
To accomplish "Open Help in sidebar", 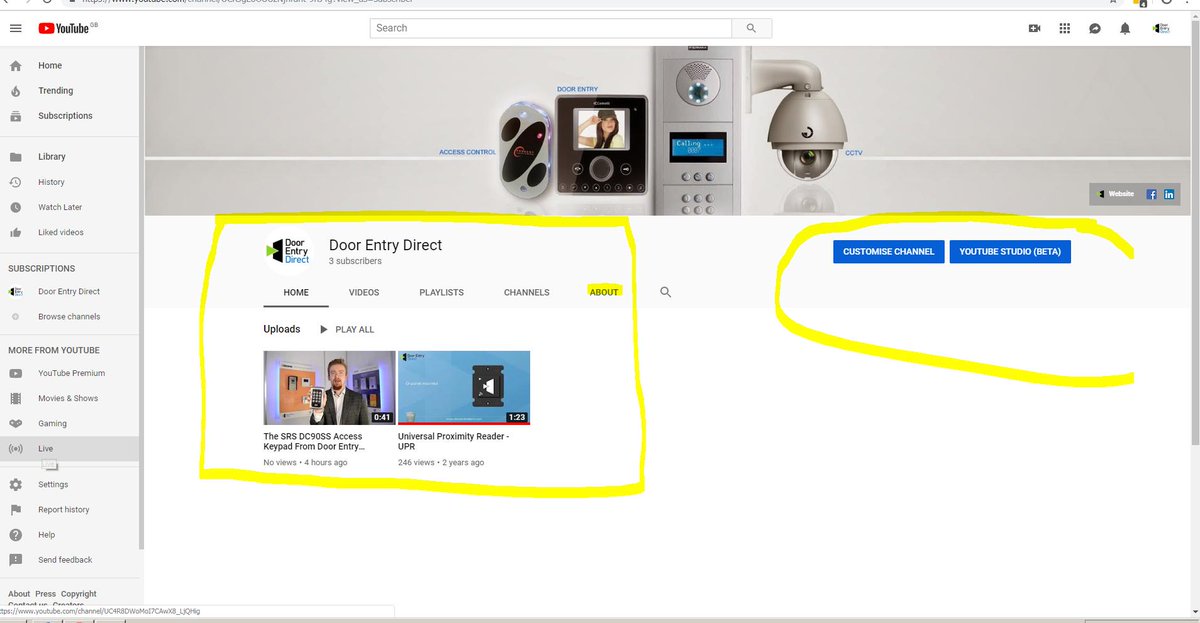I will click(x=70, y=535).
